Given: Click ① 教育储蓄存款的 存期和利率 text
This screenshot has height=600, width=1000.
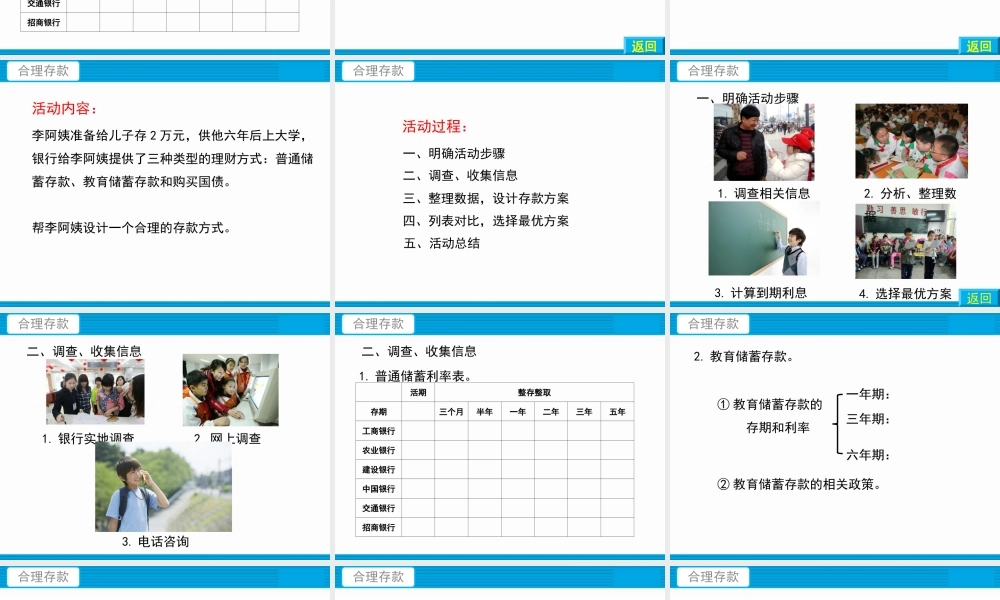Looking at the screenshot, I should [x=770, y=416].
